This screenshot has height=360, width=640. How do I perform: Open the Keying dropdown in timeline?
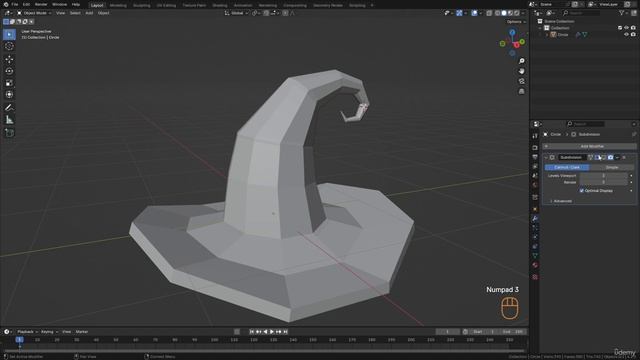(49, 332)
